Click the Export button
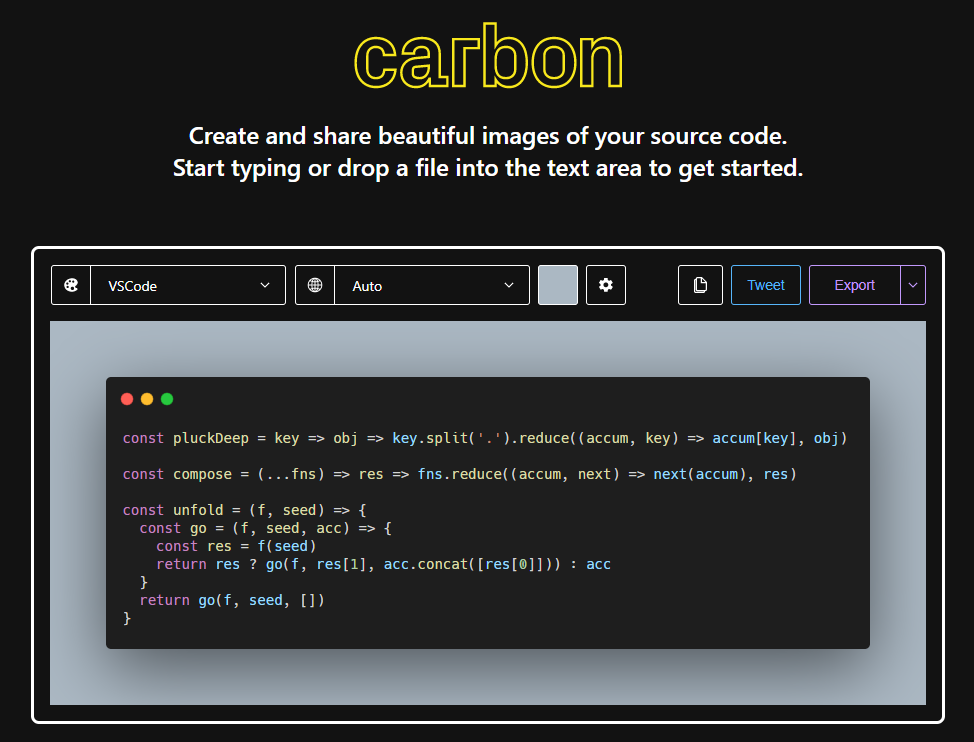The image size is (974, 742). click(x=854, y=285)
